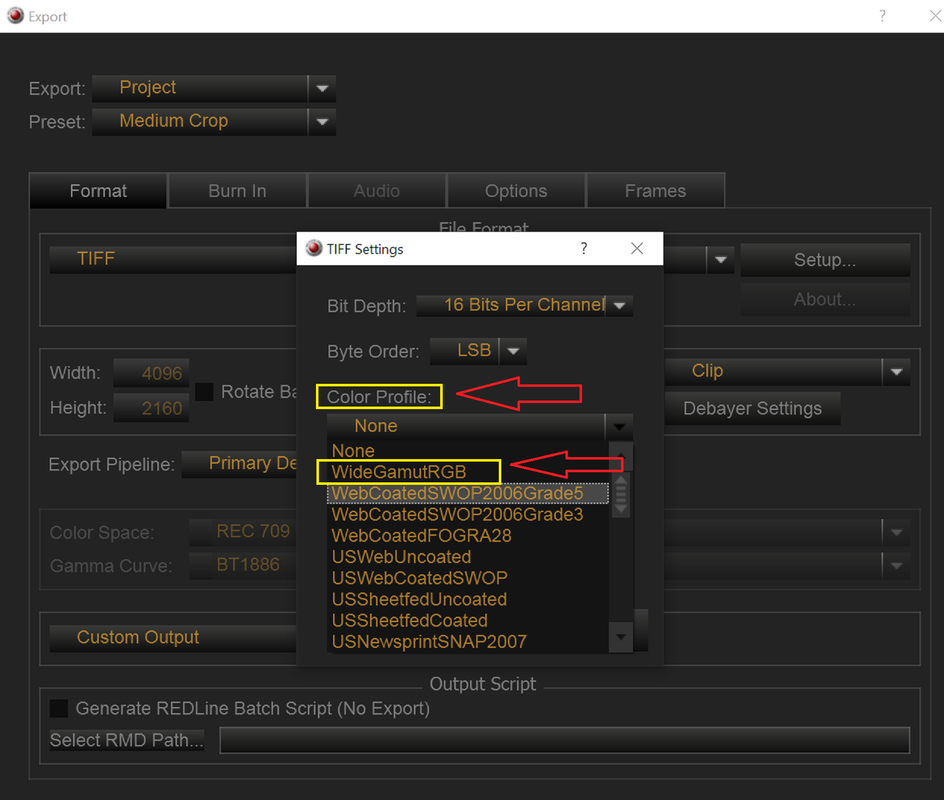Click Select RMD Path... button
The image size is (944, 800).
(x=127, y=740)
